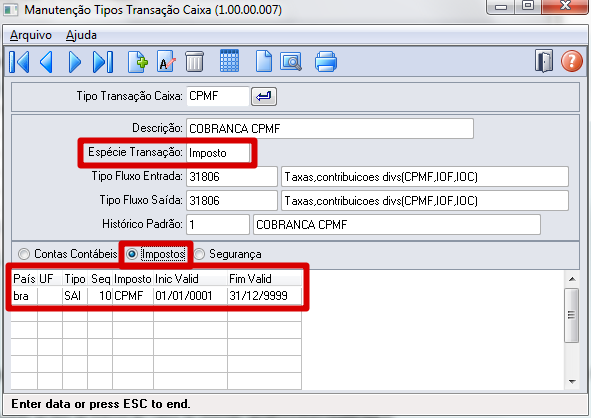Select the CPMF cell in the Imposto column

pyautogui.click(x=133, y=296)
